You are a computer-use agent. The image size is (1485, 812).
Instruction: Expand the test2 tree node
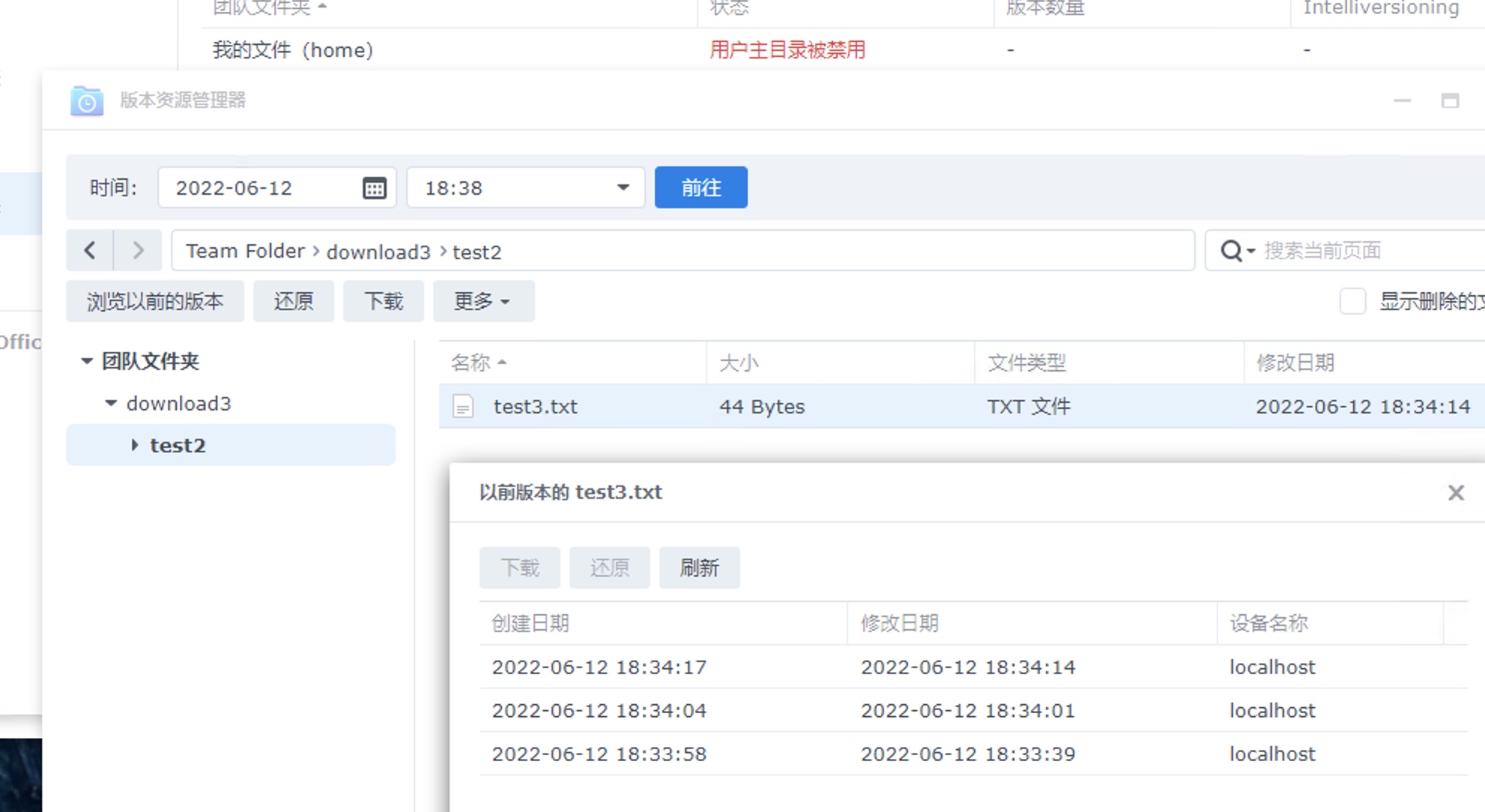[135, 445]
